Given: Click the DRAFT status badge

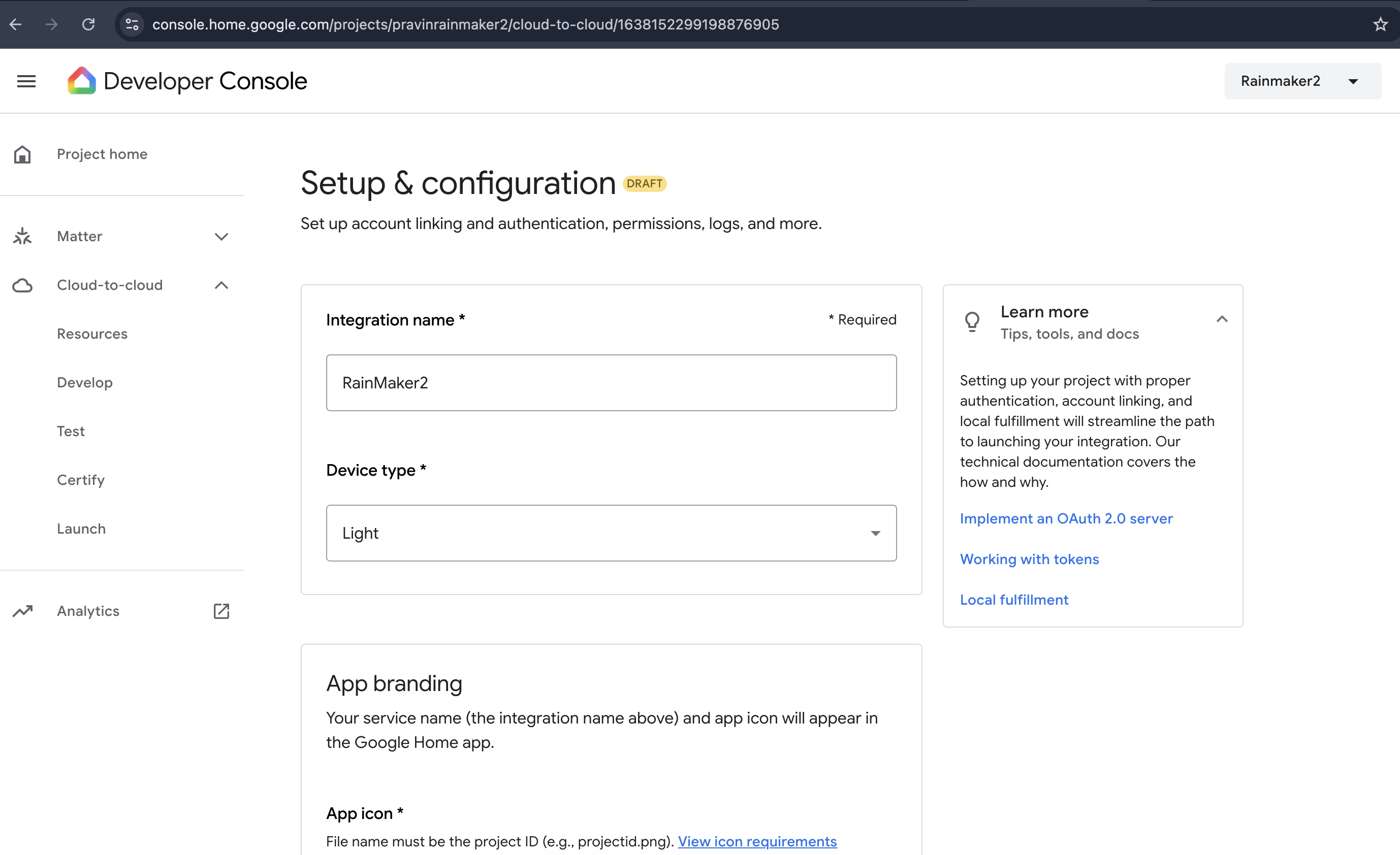Looking at the screenshot, I should point(644,183).
